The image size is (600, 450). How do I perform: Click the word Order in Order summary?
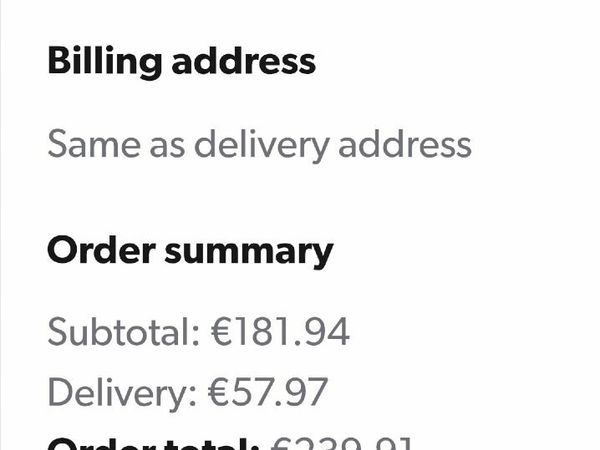point(101,251)
